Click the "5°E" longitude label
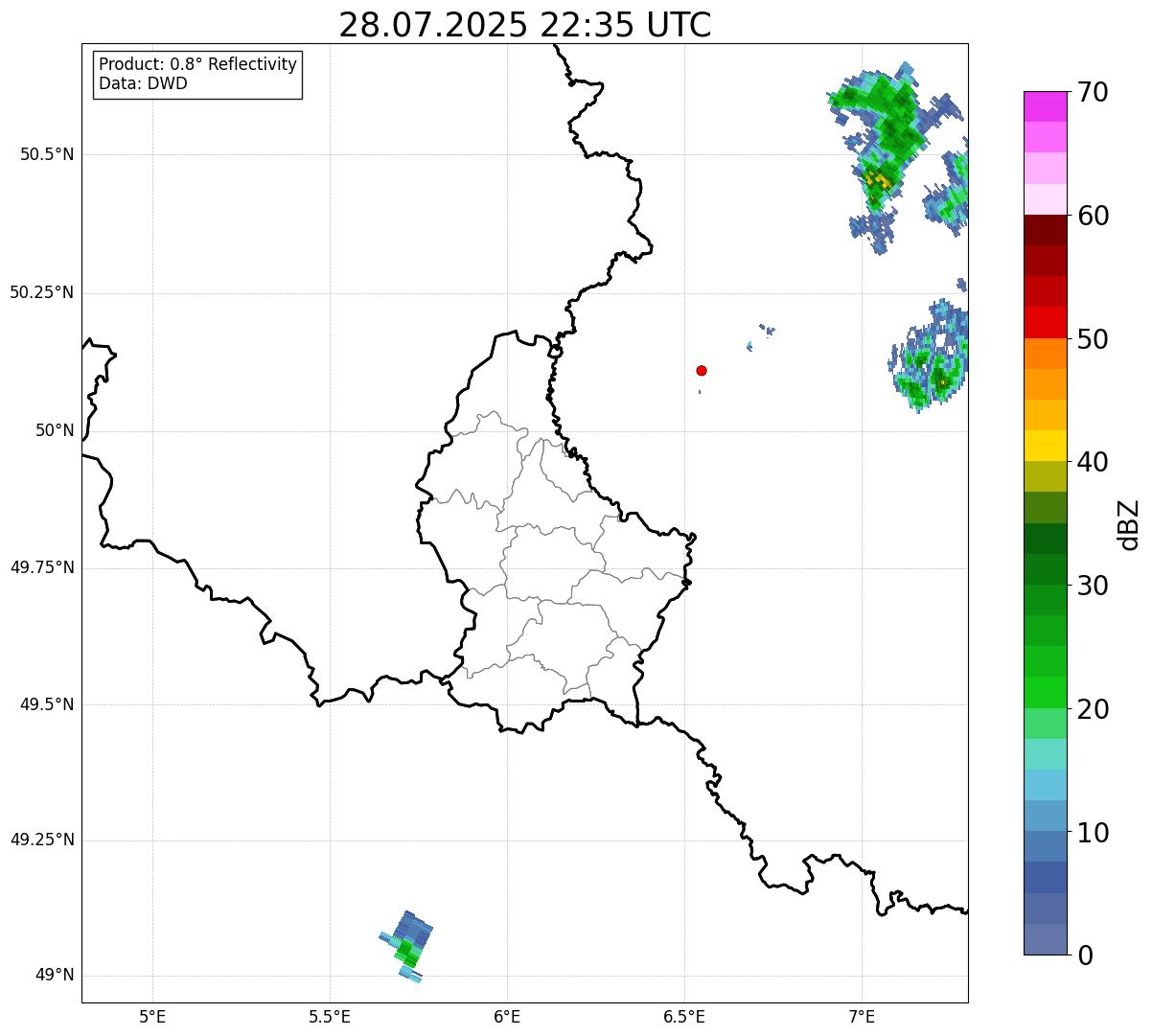The image size is (1152, 1036). (x=152, y=1016)
